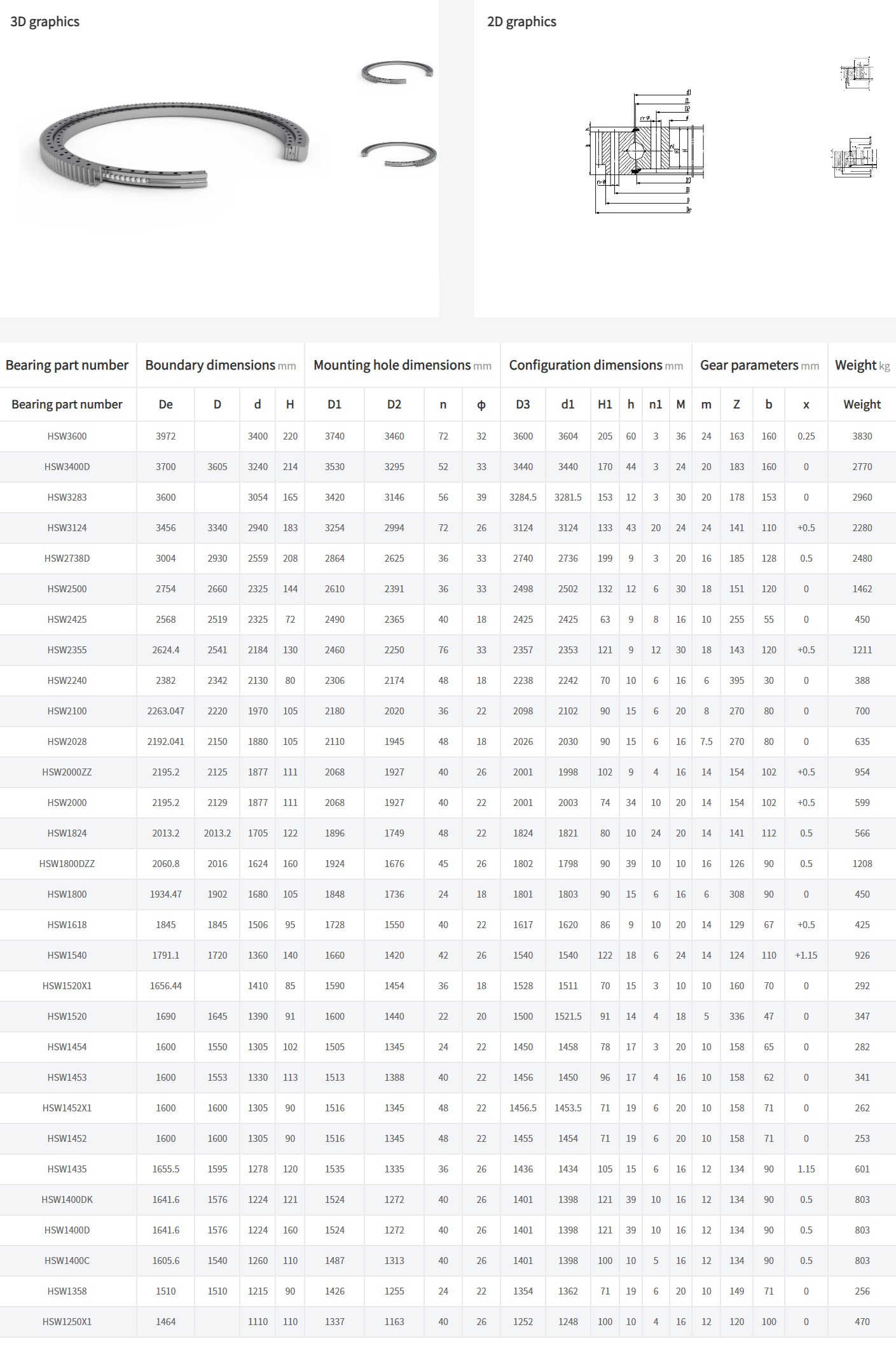896x1355 pixels.
Task: Click the 3830 weight for HSW3600
Action: pyautogui.click(x=862, y=436)
